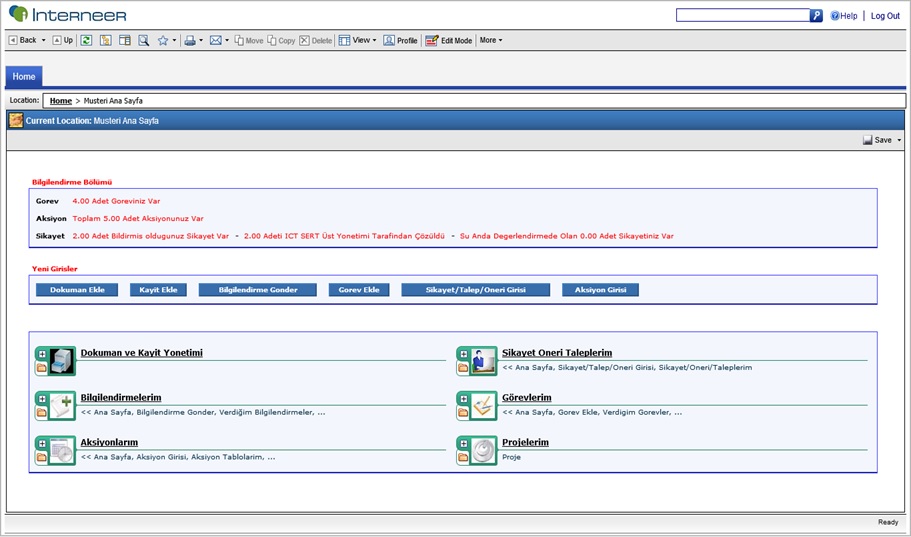Screen dimensions: 911x537
Task: Click the toolbar search magnifier icon
Action: (144, 41)
